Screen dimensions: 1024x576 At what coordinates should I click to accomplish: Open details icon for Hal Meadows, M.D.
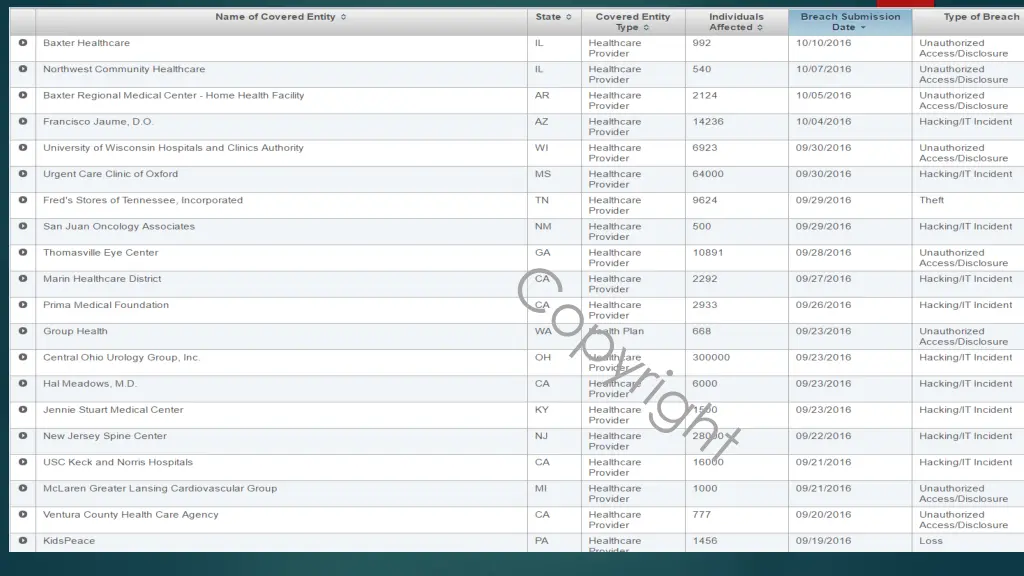click(x=23, y=383)
